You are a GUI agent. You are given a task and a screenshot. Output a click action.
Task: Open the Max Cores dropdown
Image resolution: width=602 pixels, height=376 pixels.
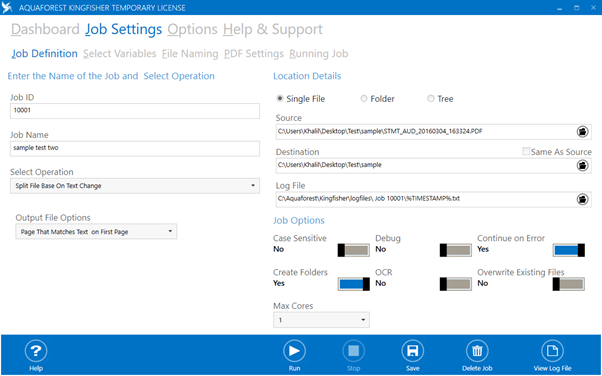click(321, 320)
